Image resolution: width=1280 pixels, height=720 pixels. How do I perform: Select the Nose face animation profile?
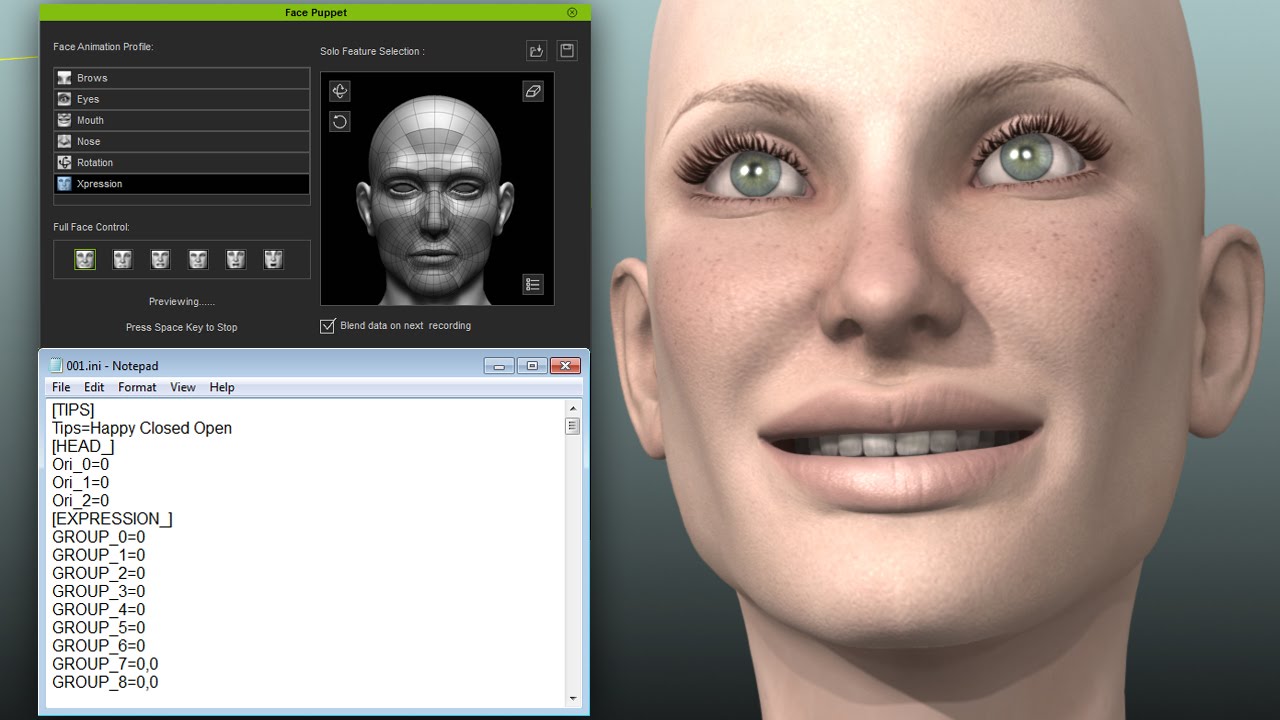click(182, 141)
